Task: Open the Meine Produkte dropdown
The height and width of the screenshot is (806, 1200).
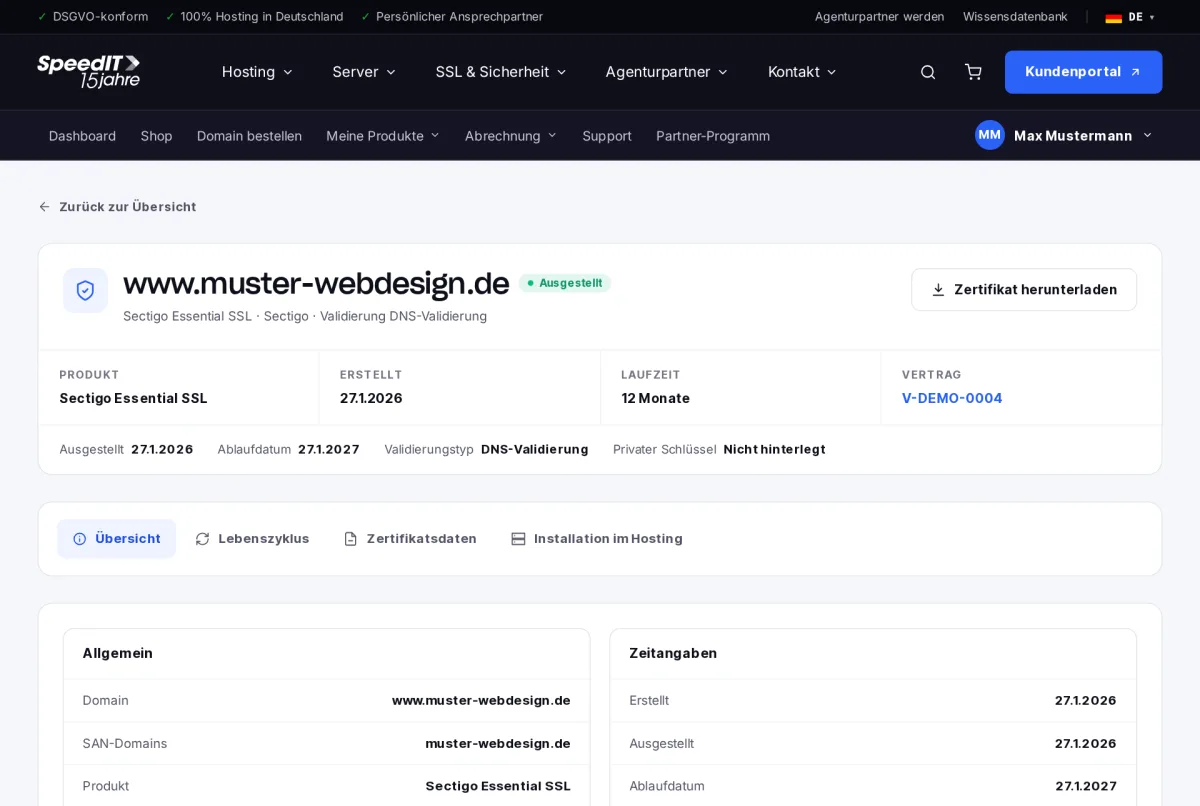Action: click(383, 136)
